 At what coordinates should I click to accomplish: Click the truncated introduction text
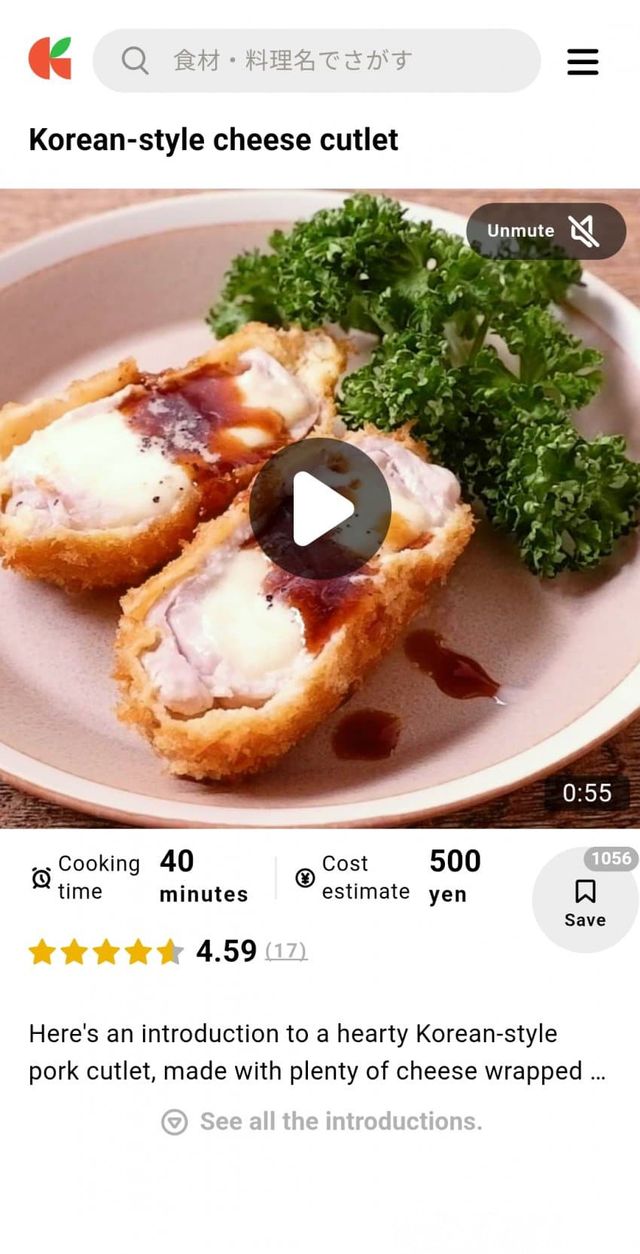(317, 1052)
